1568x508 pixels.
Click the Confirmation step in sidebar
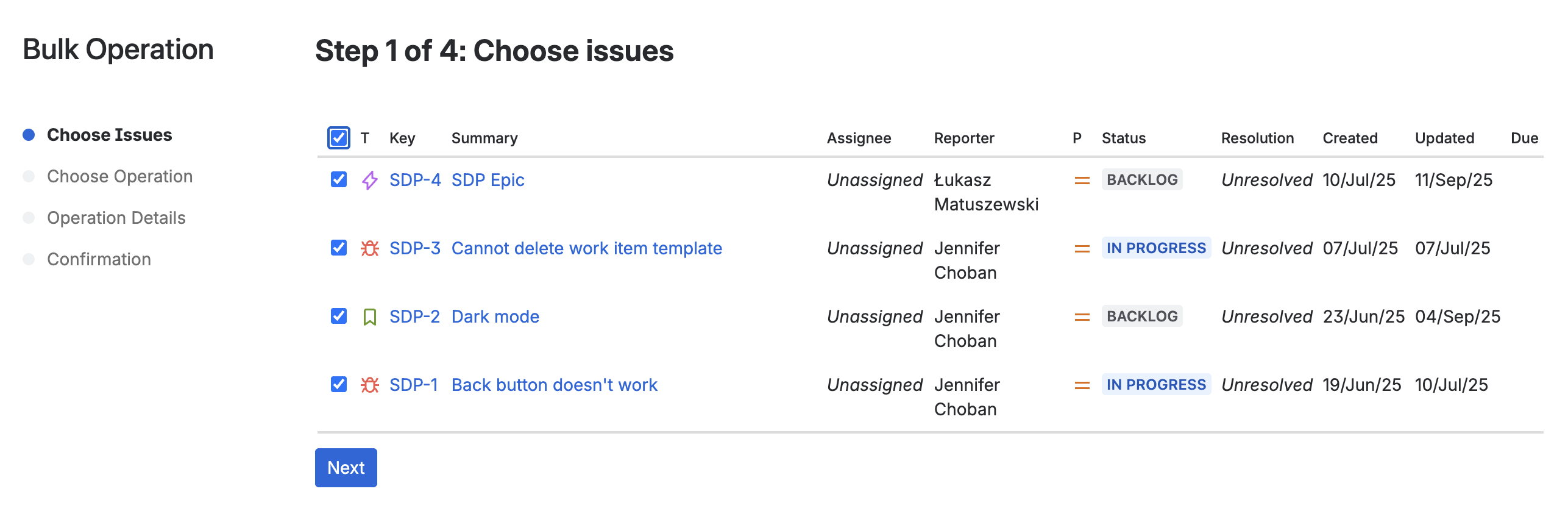[x=99, y=259]
